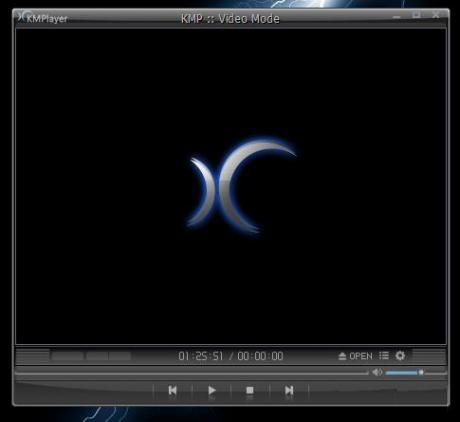Open preferences via the gear icon
The width and height of the screenshot is (460, 422).
400,356
